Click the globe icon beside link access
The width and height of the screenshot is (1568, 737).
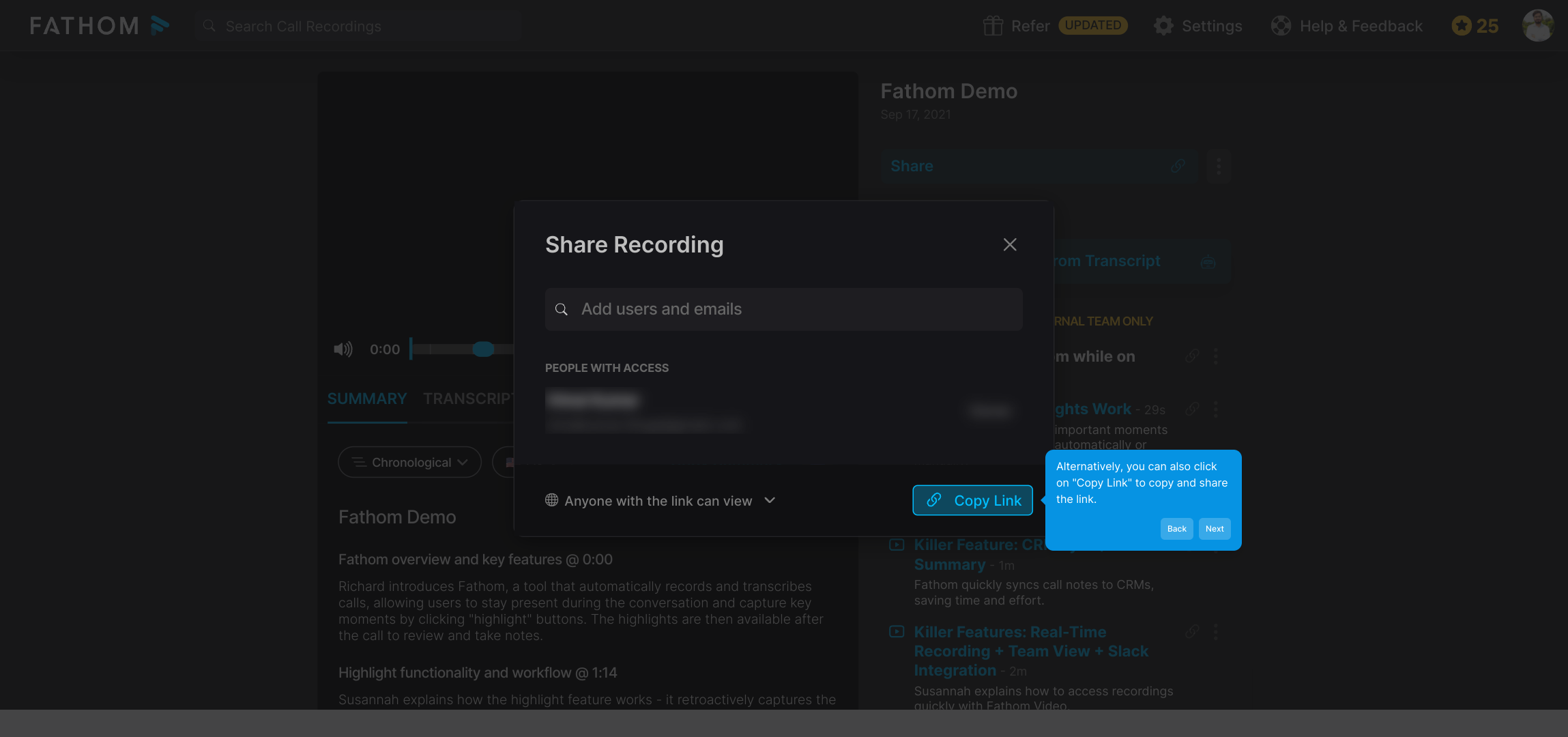(x=552, y=500)
